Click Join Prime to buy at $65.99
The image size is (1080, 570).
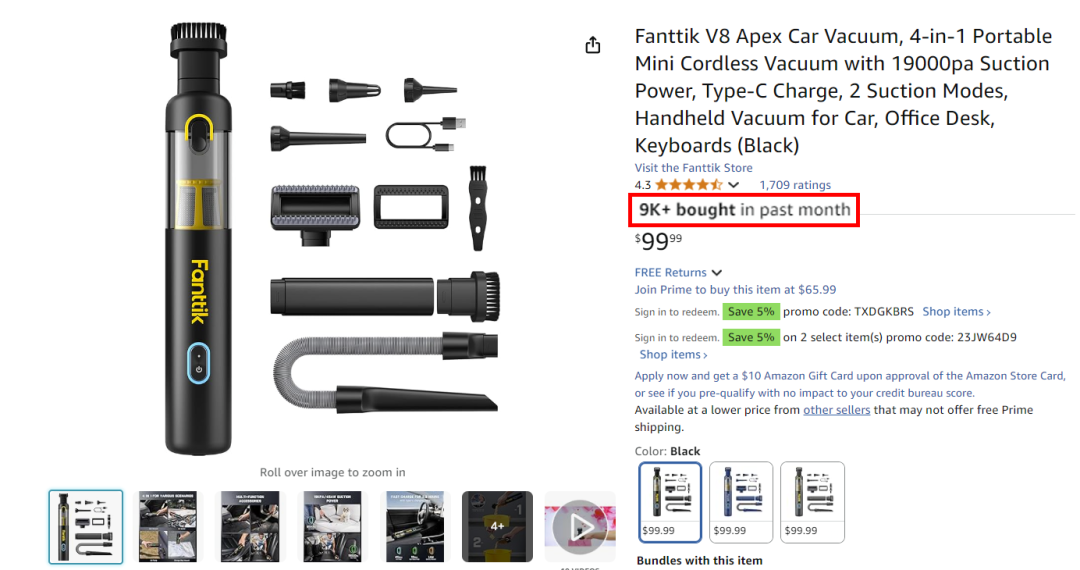coord(735,290)
